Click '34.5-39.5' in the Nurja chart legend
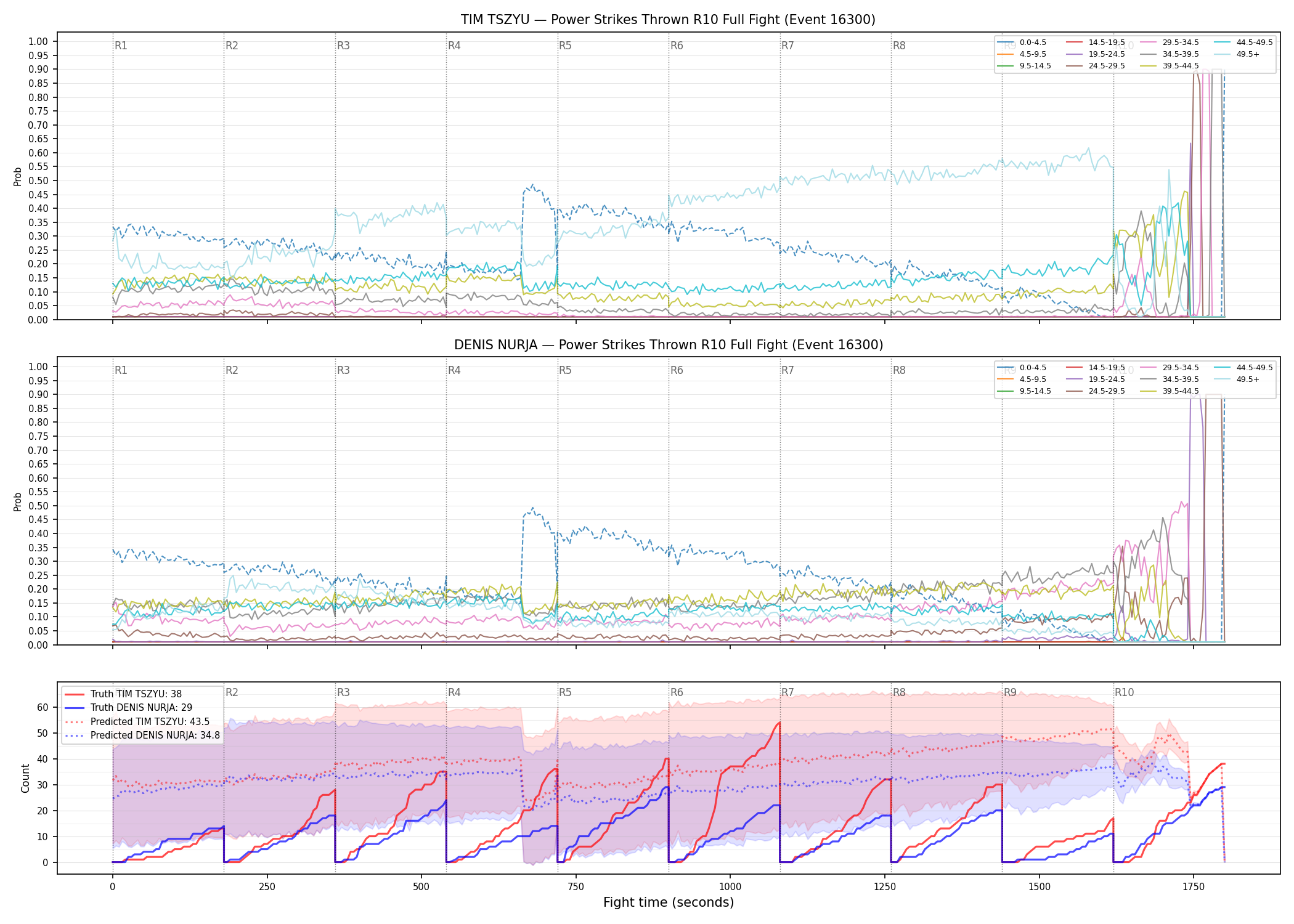Viewport: 1294px width, 924px height. (x=1181, y=379)
